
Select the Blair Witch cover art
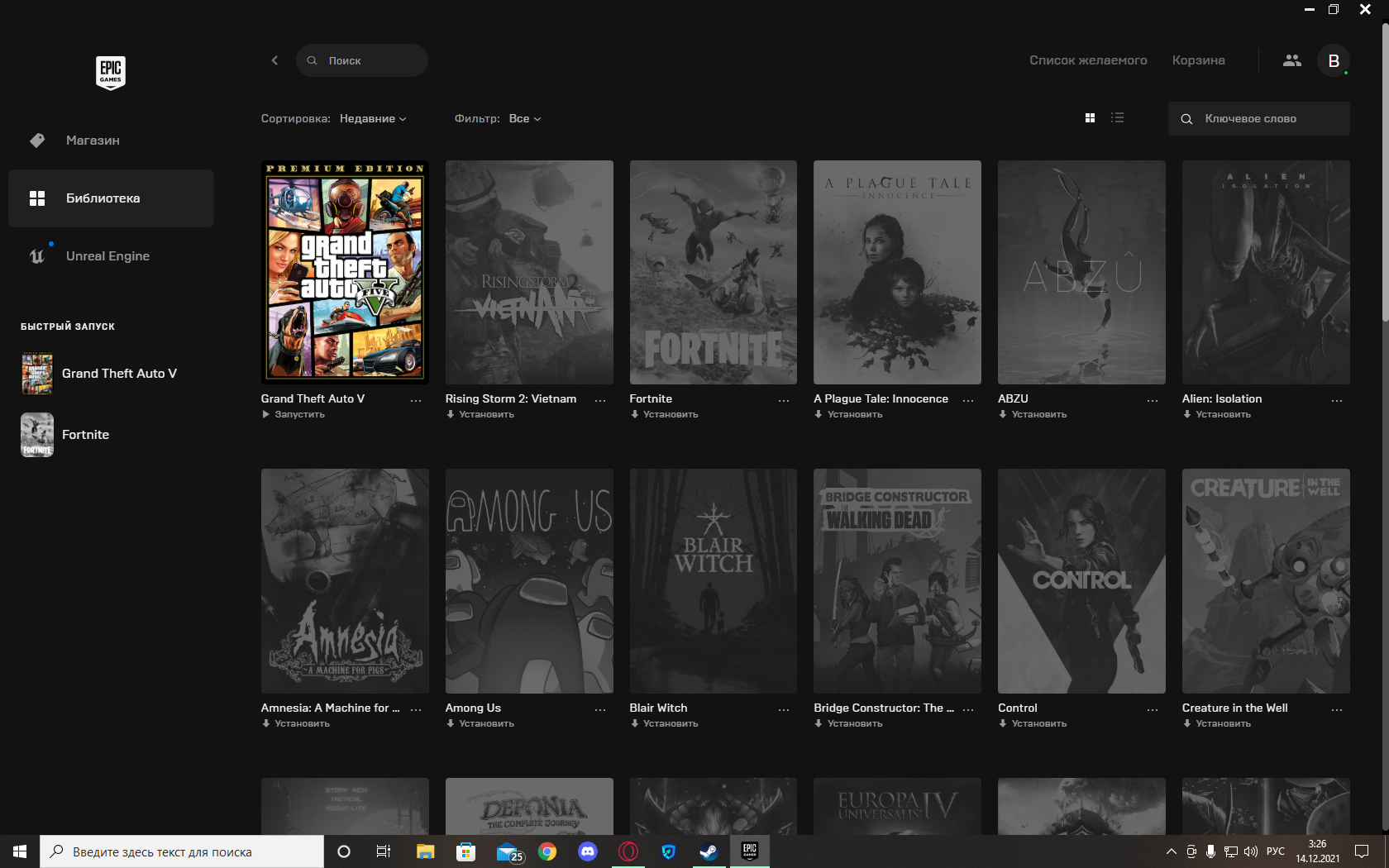pyautogui.click(x=714, y=581)
